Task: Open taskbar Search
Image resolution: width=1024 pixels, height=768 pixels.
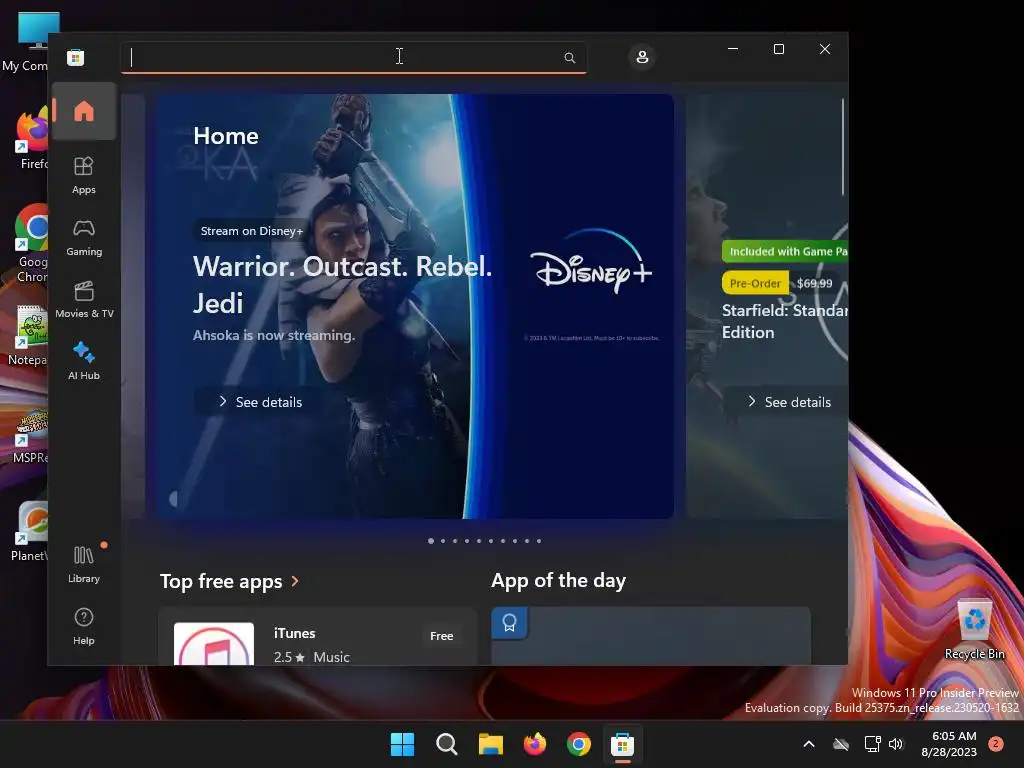Action: [x=447, y=744]
